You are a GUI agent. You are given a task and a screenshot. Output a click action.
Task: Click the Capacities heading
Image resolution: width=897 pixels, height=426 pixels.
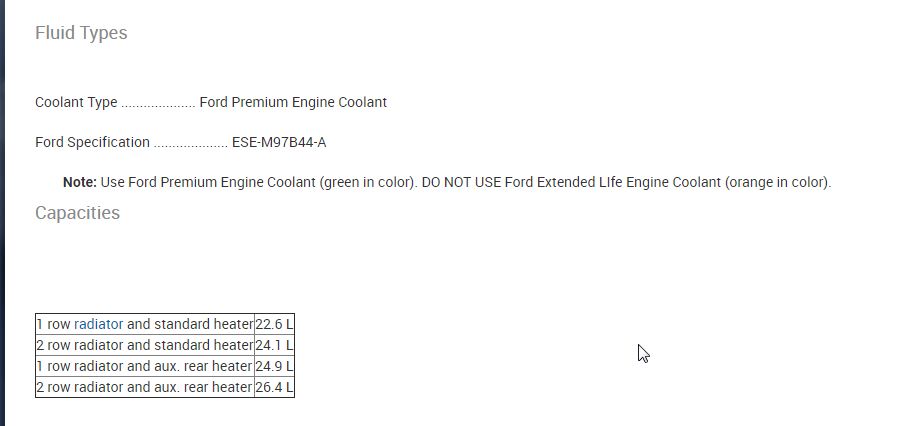point(77,213)
